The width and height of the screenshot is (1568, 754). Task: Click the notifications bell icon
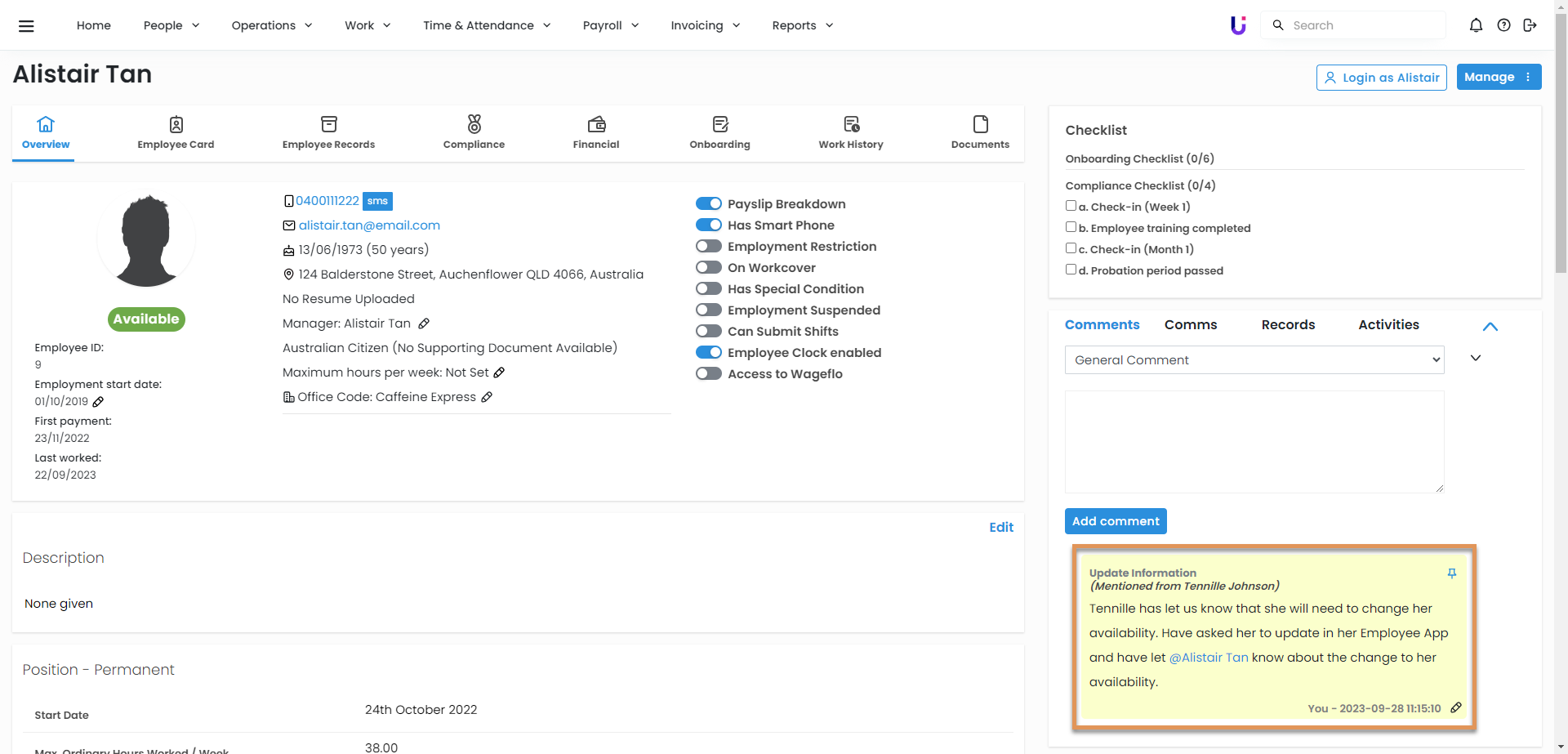[x=1476, y=25]
